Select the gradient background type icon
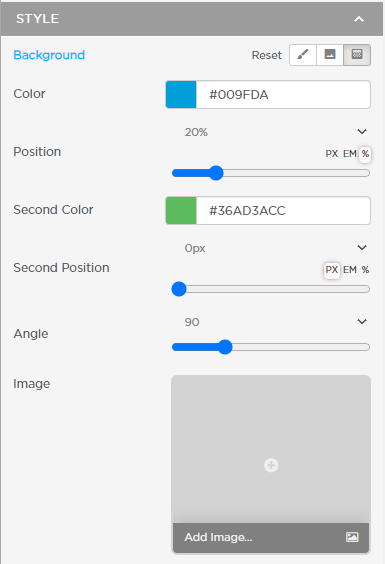 pyautogui.click(x=357, y=55)
